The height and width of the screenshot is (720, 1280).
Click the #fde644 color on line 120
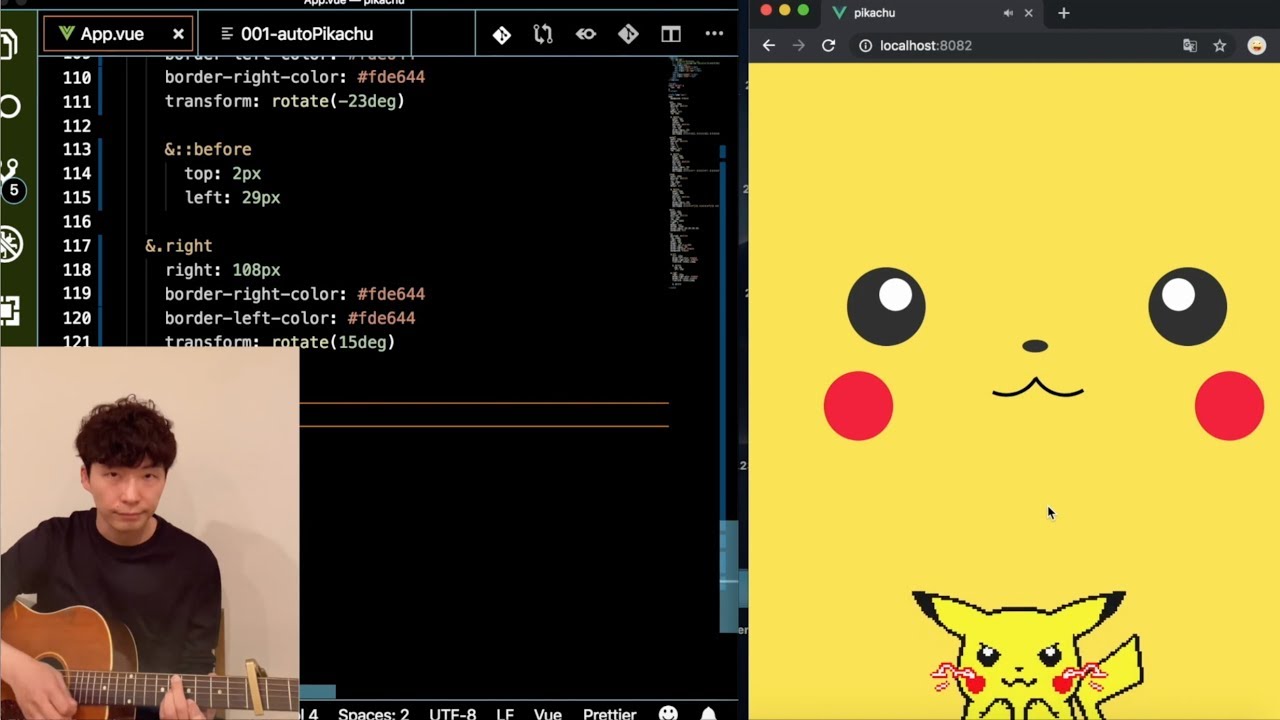coord(381,318)
